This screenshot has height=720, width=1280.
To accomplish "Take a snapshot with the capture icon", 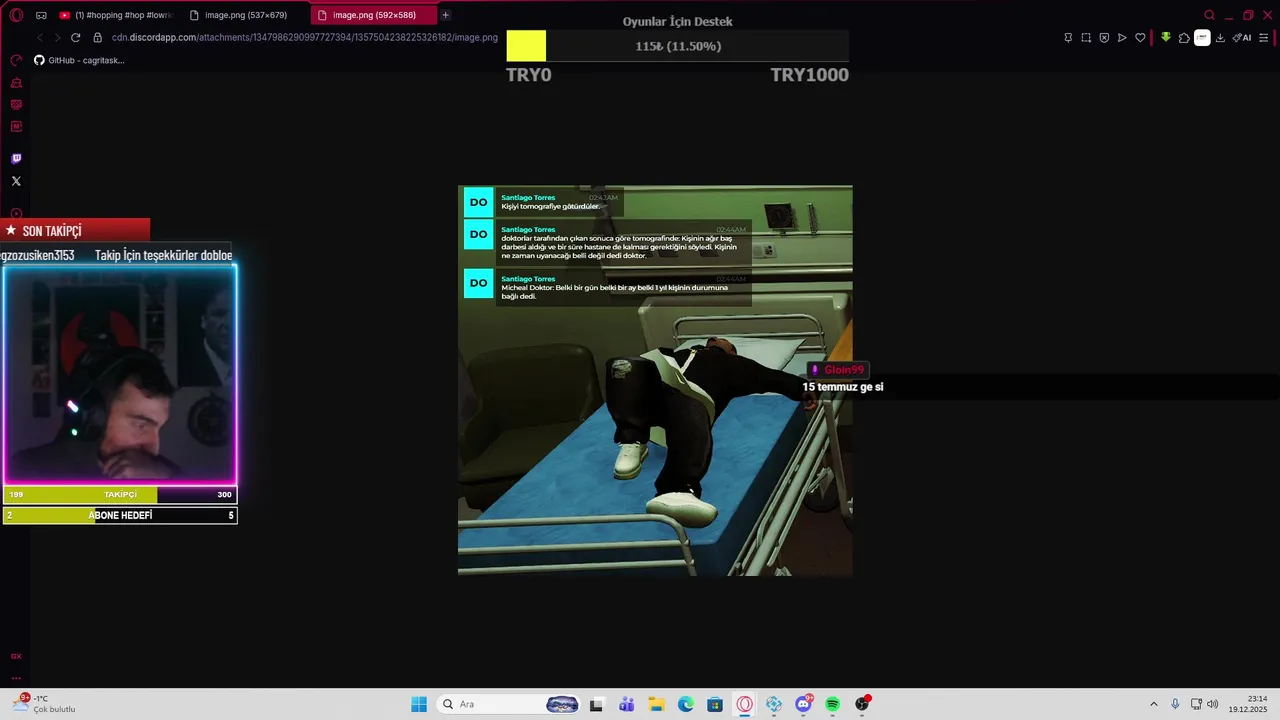I will tap(1086, 38).
